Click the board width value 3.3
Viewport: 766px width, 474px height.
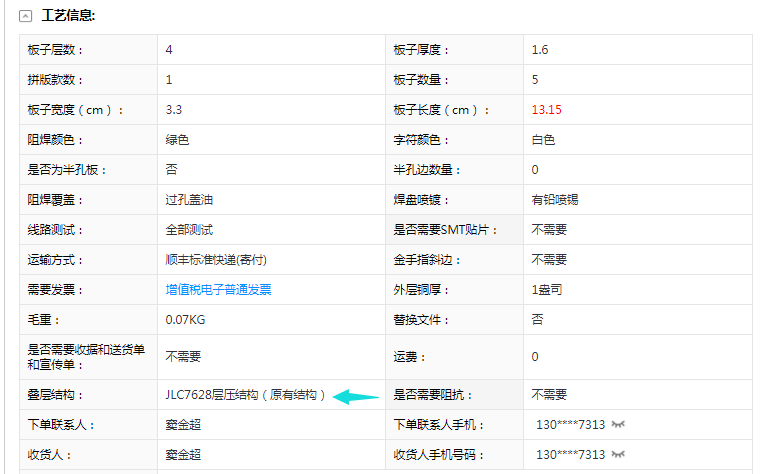[x=174, y=109]
